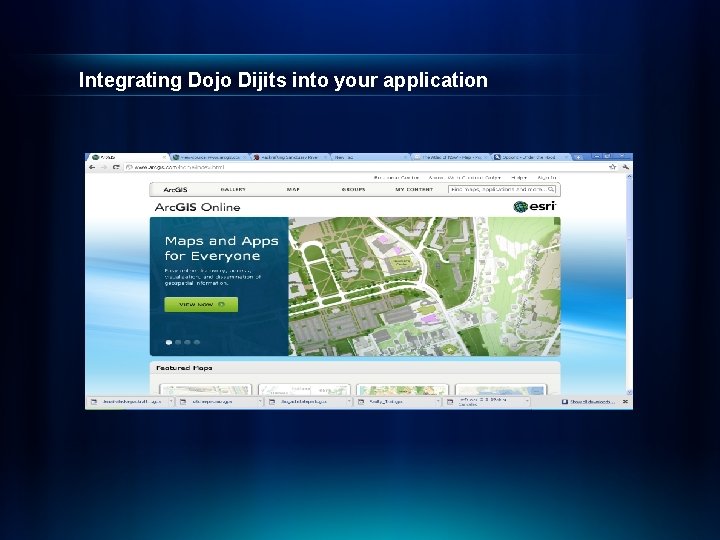This screenshot has width=720, height=540.
Task: Switch to the last browser tab before plus
Action: (530, 157)
